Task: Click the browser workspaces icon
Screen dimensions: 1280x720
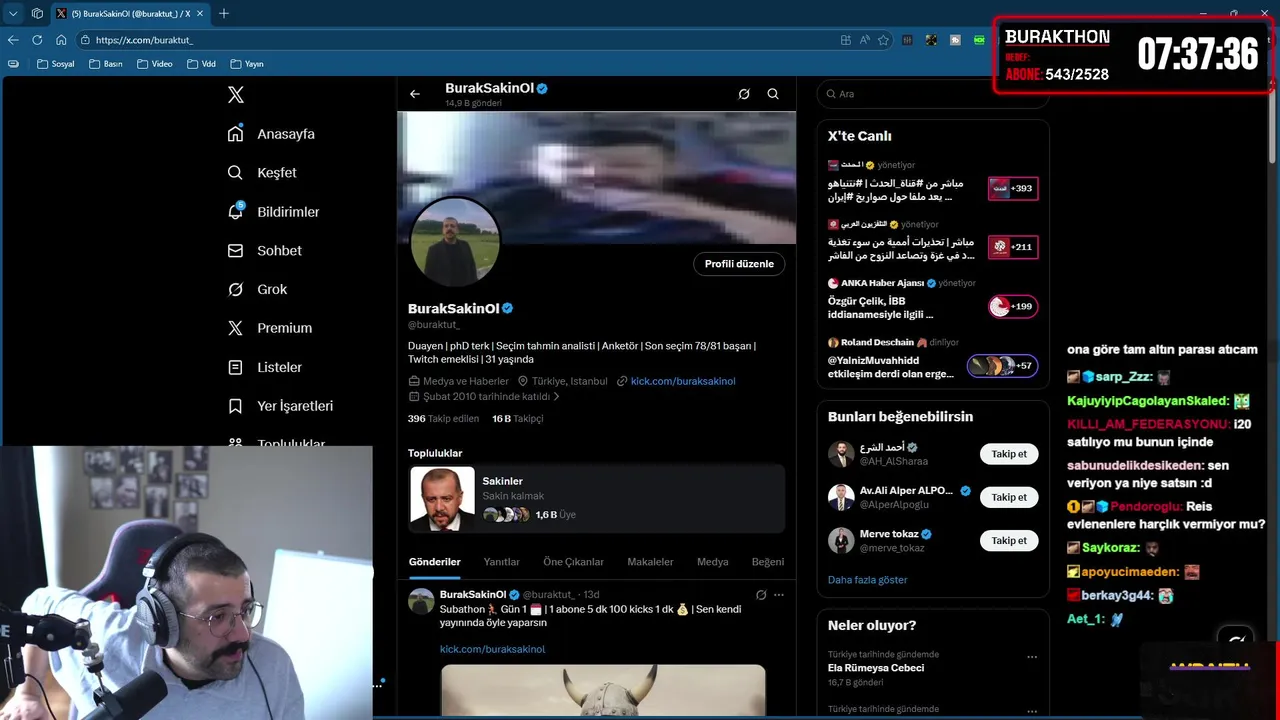Action: 37,13
